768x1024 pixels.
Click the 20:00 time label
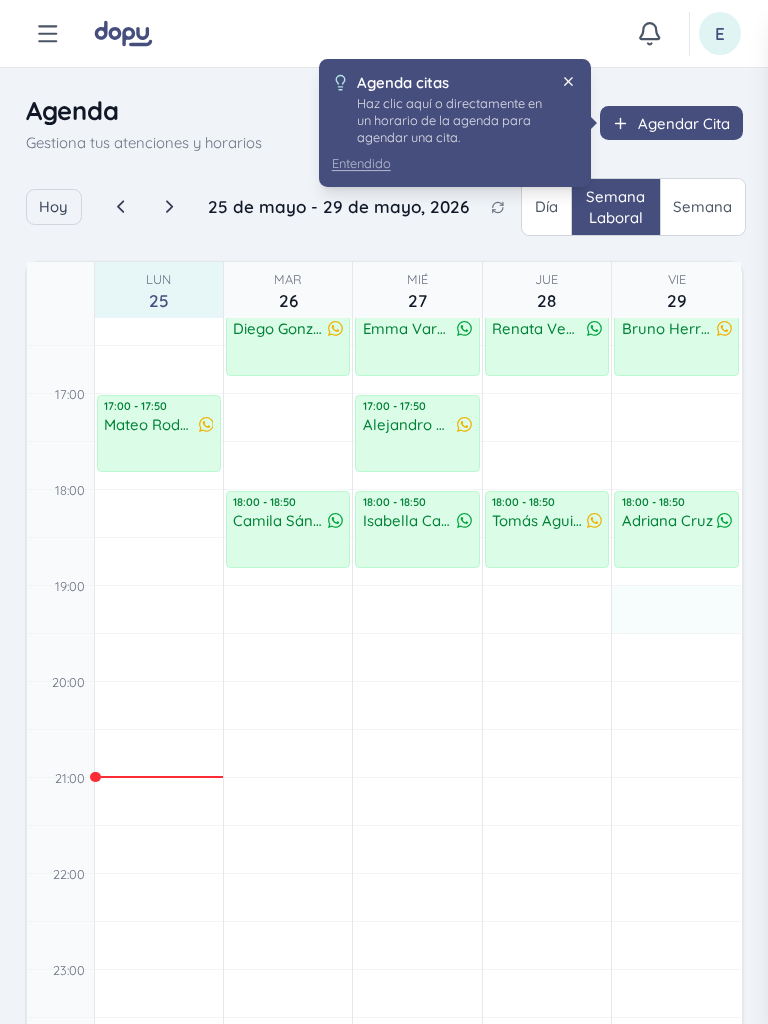tap(69, 682)
